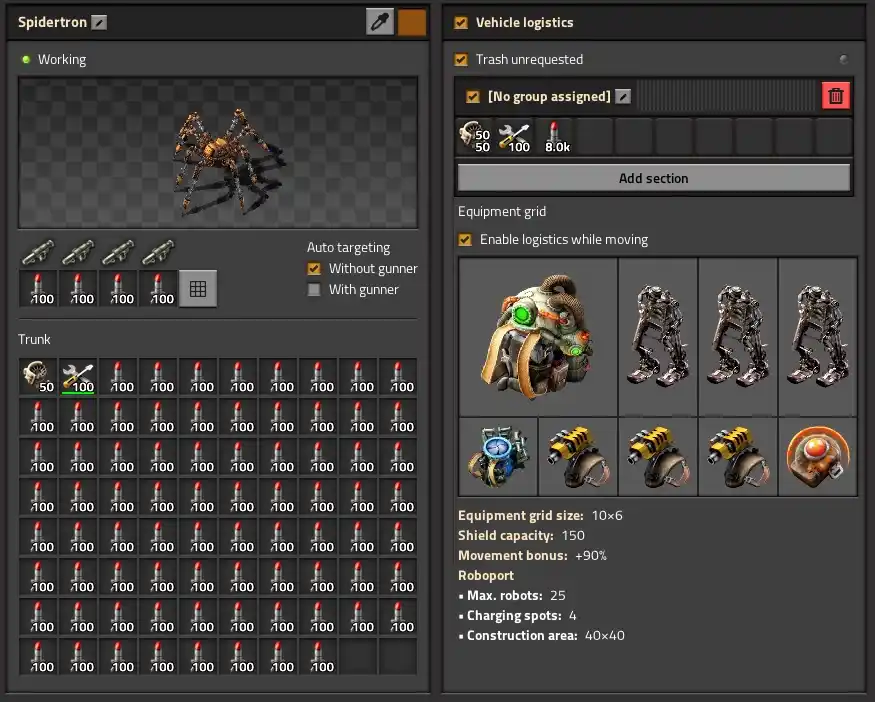
Task: Edit the logistic group name pencil icon
Action: [623, 97]
